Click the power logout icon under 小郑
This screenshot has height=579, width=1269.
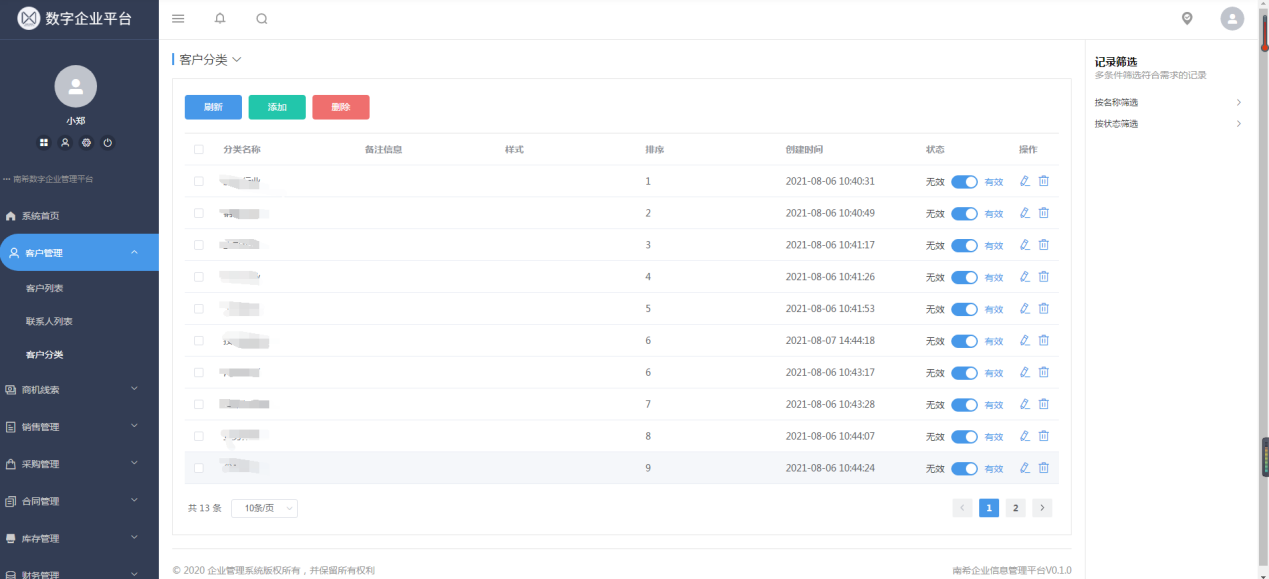pyautogui.click(x=108, y=143)
